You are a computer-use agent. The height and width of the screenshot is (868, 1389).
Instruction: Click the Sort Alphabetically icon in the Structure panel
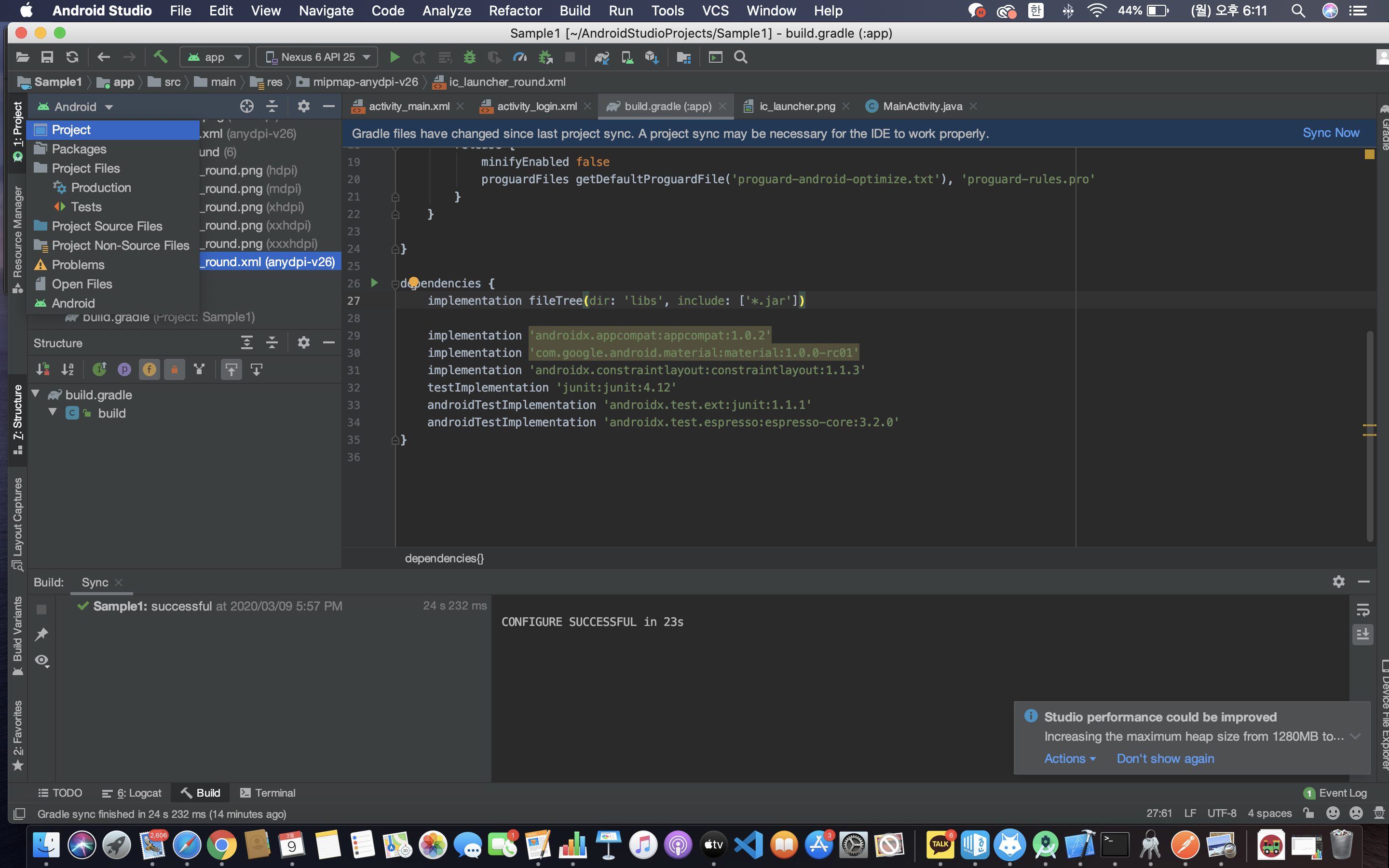pos(68,369)
